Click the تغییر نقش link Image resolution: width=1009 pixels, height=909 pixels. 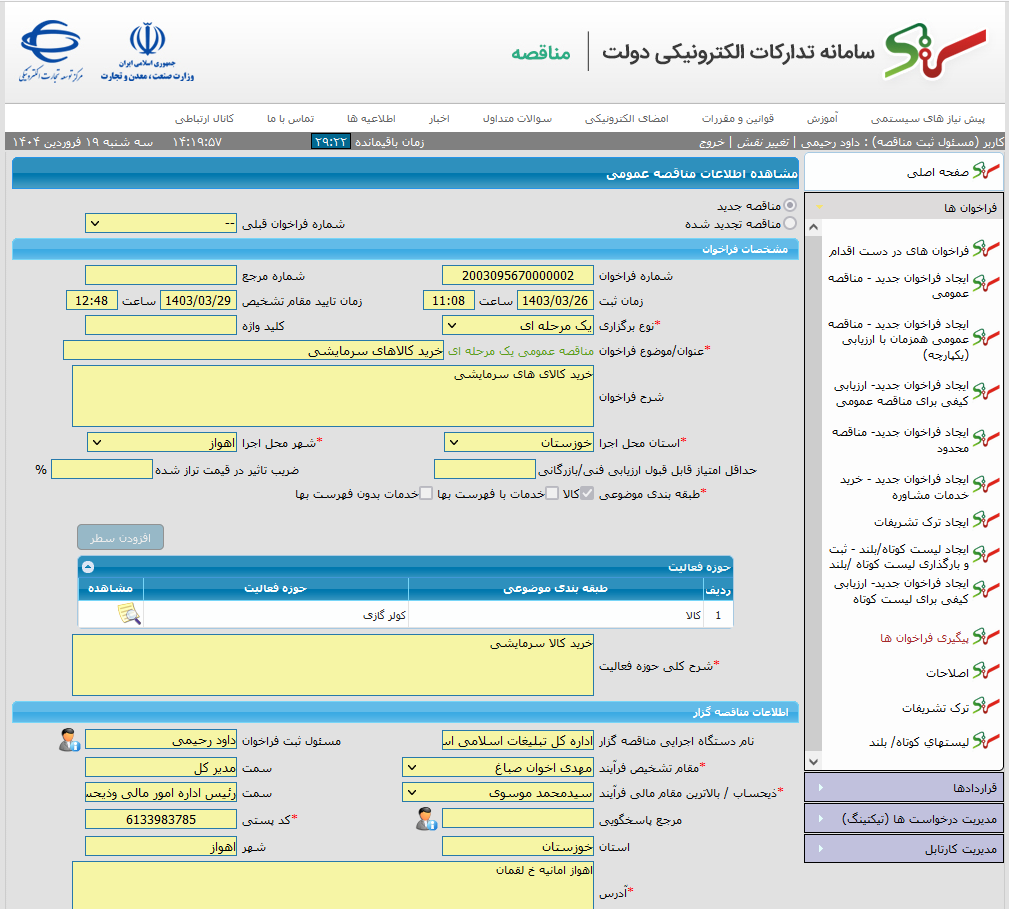(x=763, y=142)
